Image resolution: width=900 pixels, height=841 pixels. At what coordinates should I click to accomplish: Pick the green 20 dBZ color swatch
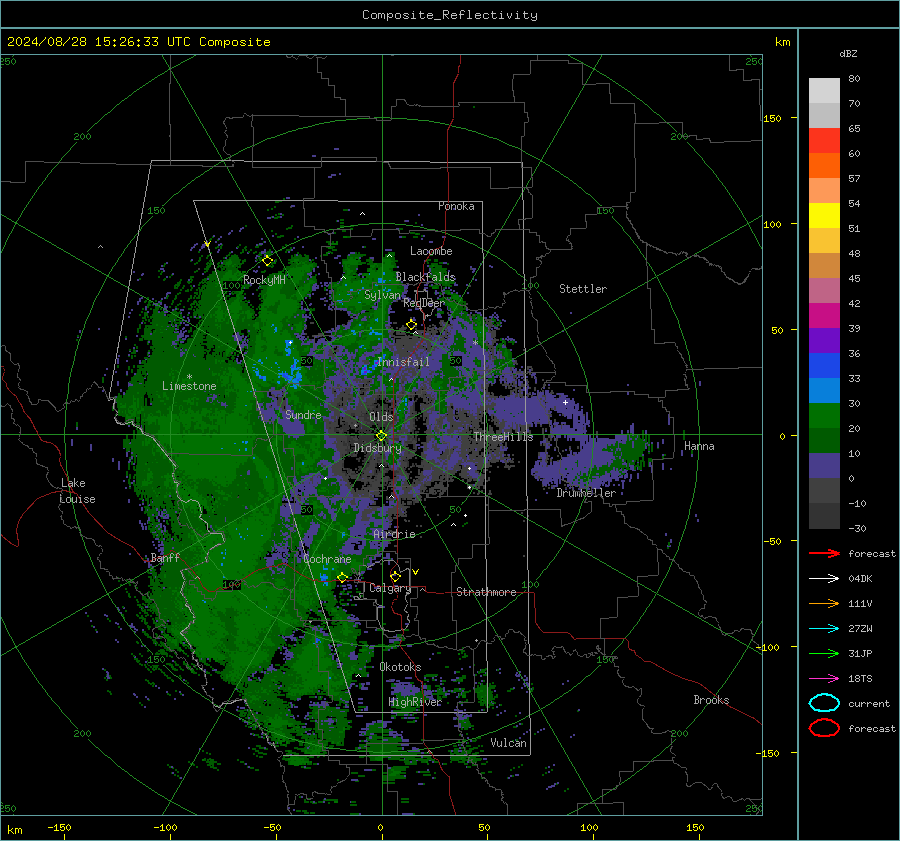tap(824, 416)
